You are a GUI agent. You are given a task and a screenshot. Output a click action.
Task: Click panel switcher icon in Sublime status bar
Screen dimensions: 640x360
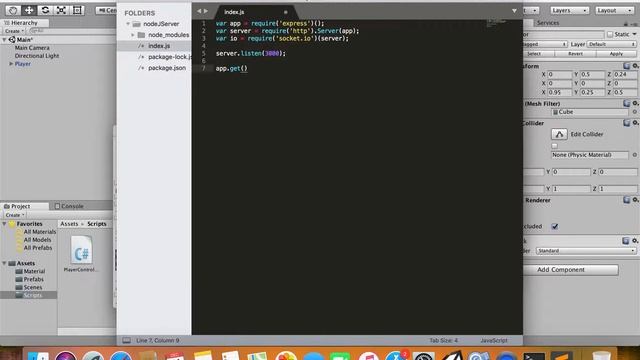127,340
